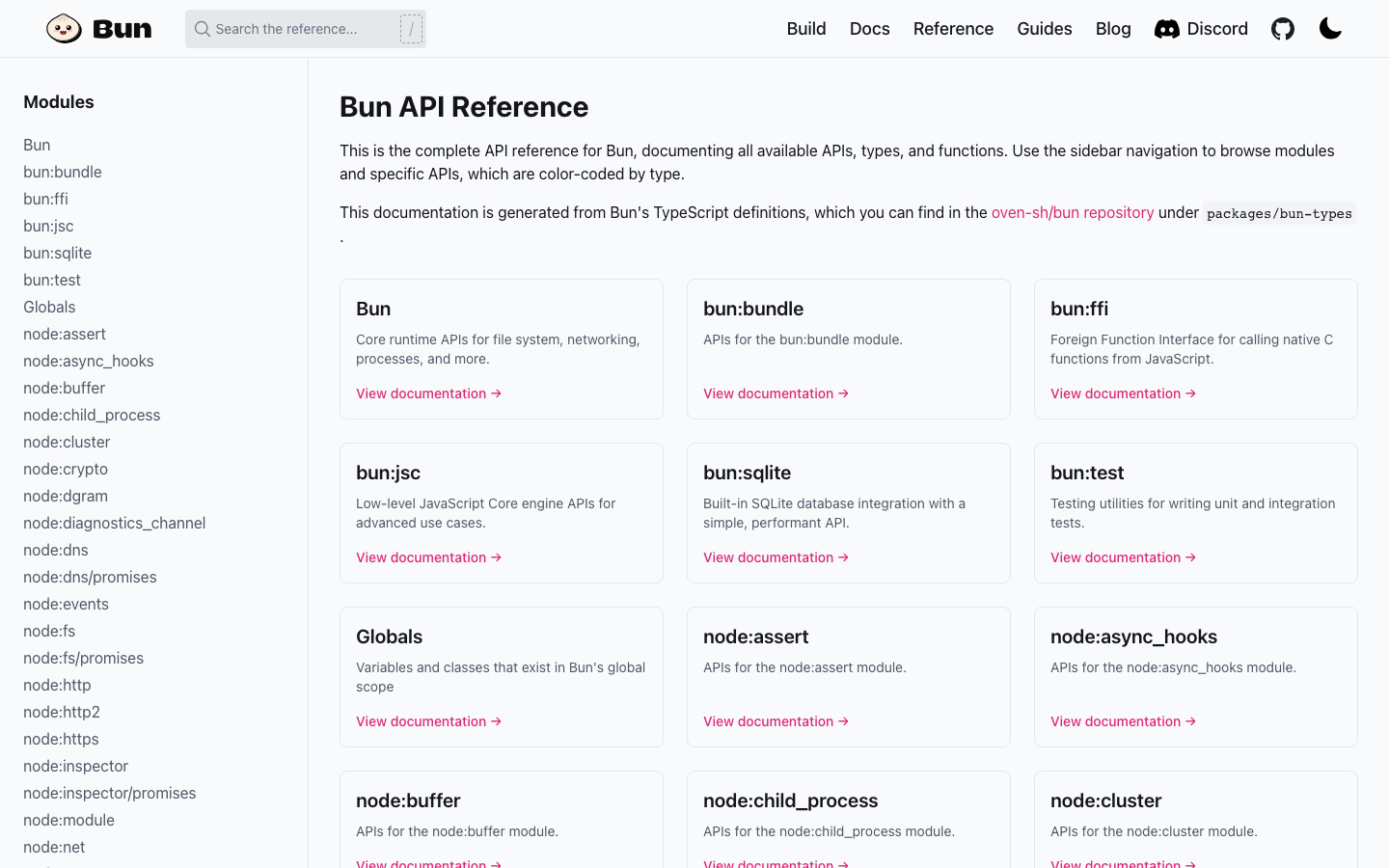Click the Discord logo icon
1389x868 pixels.
point(1167,29)
